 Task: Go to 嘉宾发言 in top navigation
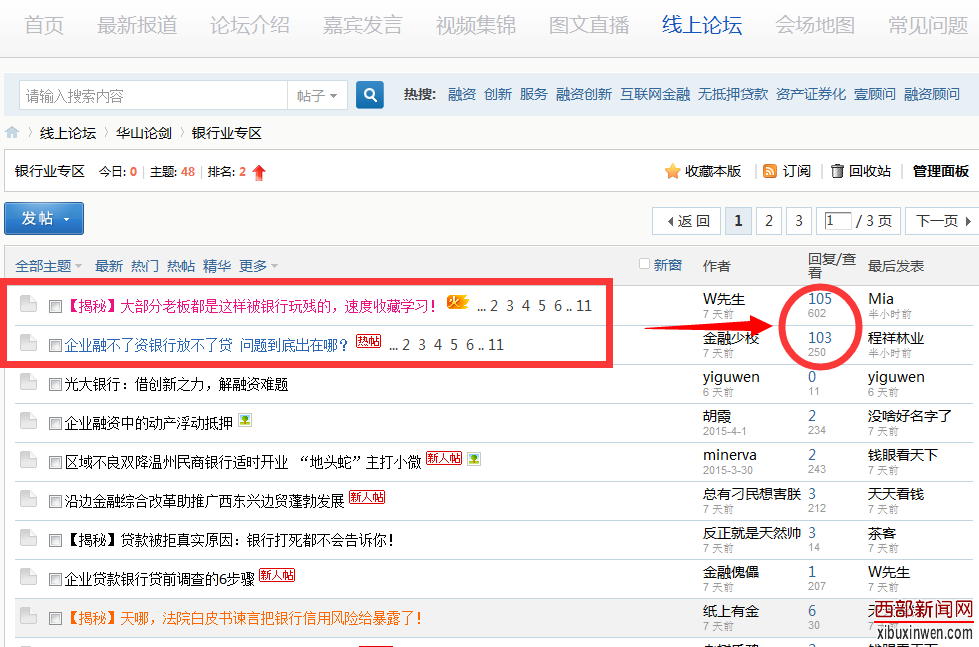pos(362,25)
